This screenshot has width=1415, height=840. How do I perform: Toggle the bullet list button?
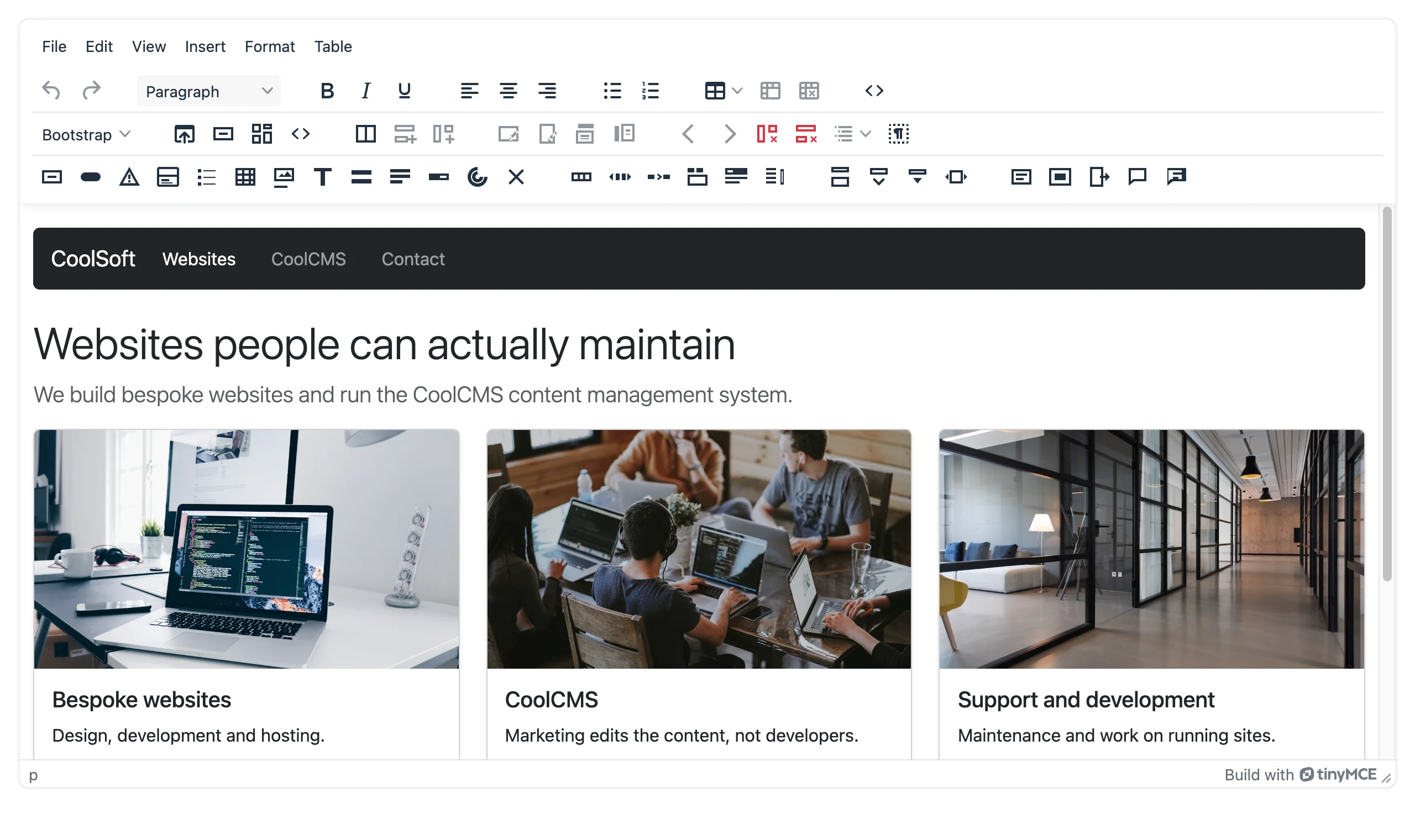(x=612, y=91)
